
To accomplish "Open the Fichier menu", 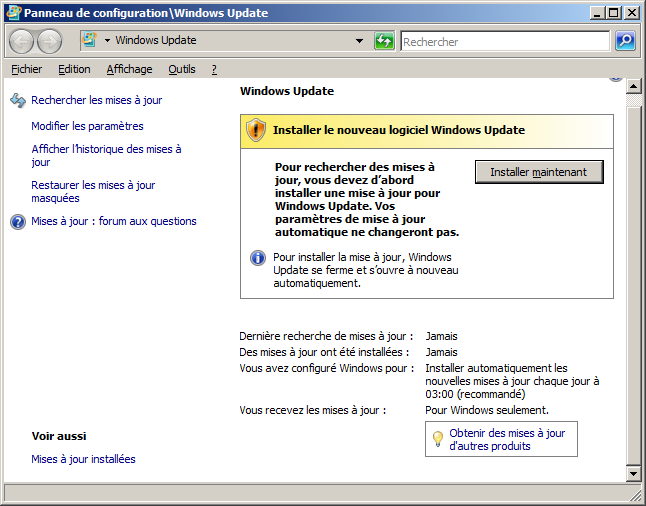I will click(x=27, y=69).
